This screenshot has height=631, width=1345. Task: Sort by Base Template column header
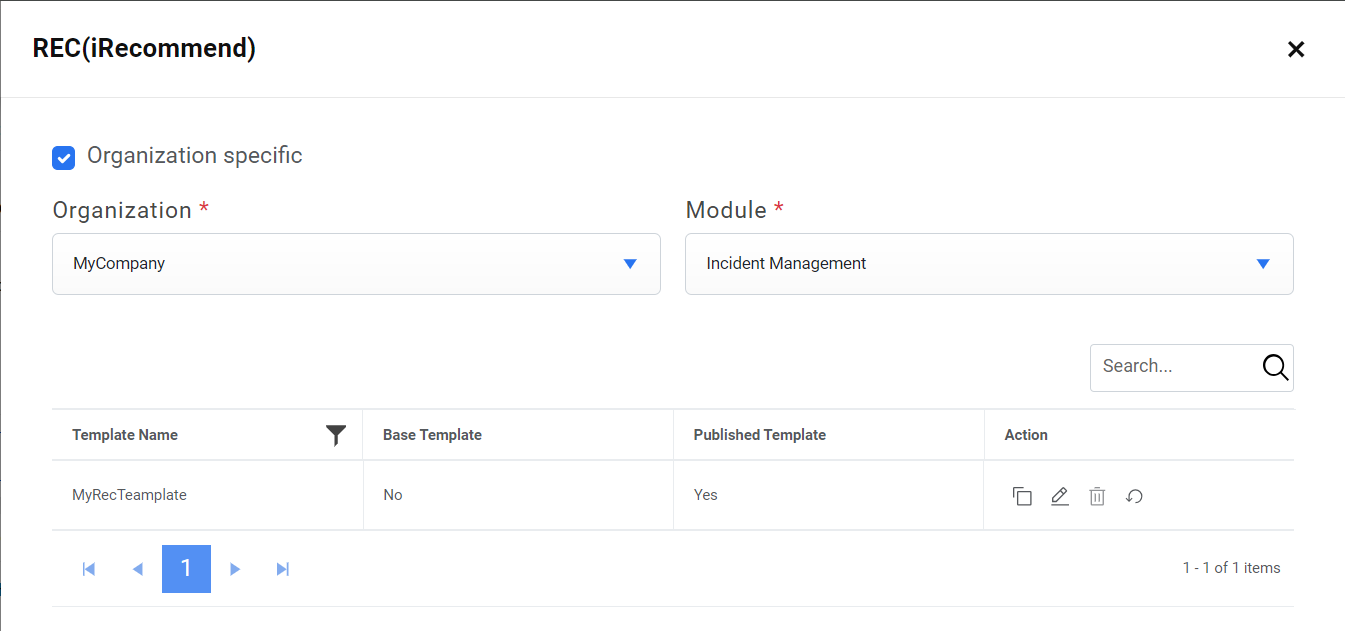(x=432, y=435)
